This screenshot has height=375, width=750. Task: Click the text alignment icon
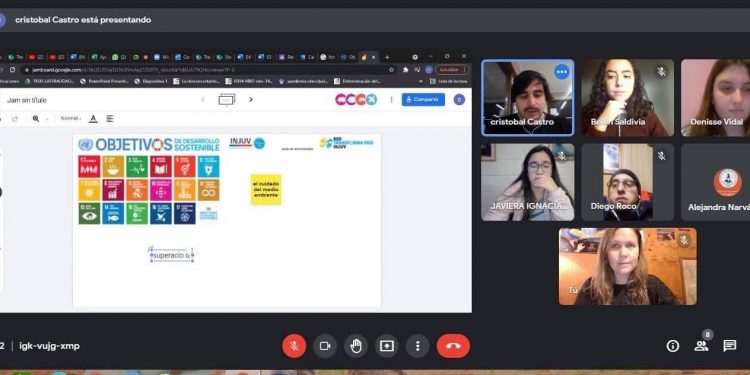point(110,119)
